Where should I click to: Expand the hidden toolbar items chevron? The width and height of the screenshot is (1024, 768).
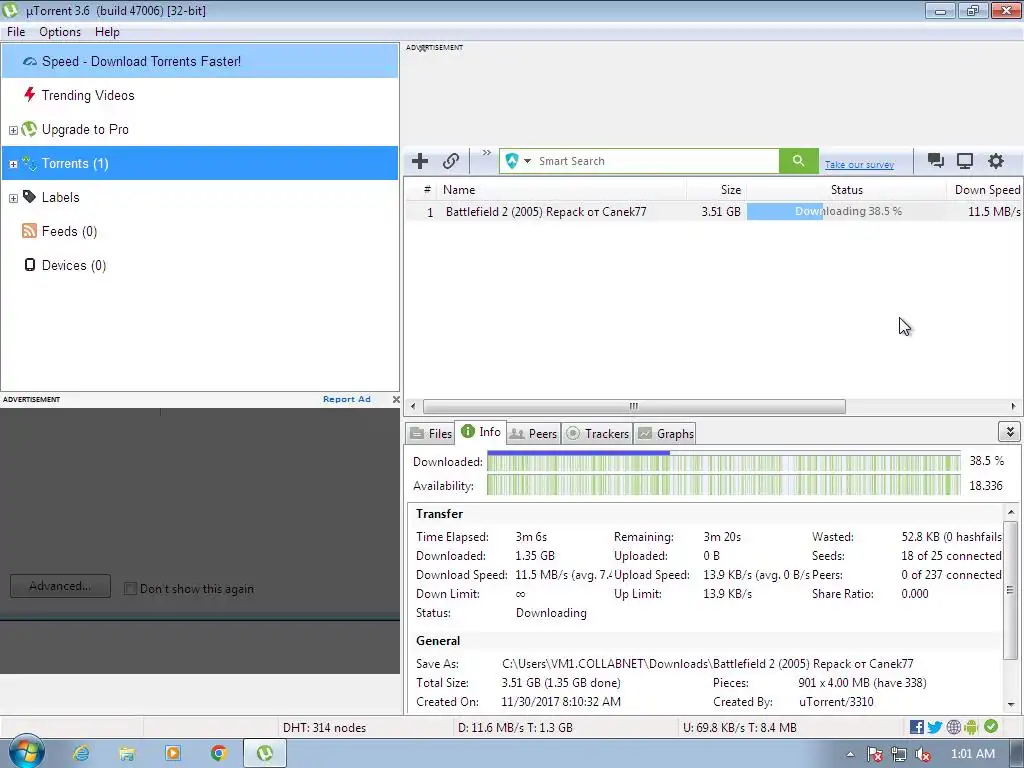point(487,153)
